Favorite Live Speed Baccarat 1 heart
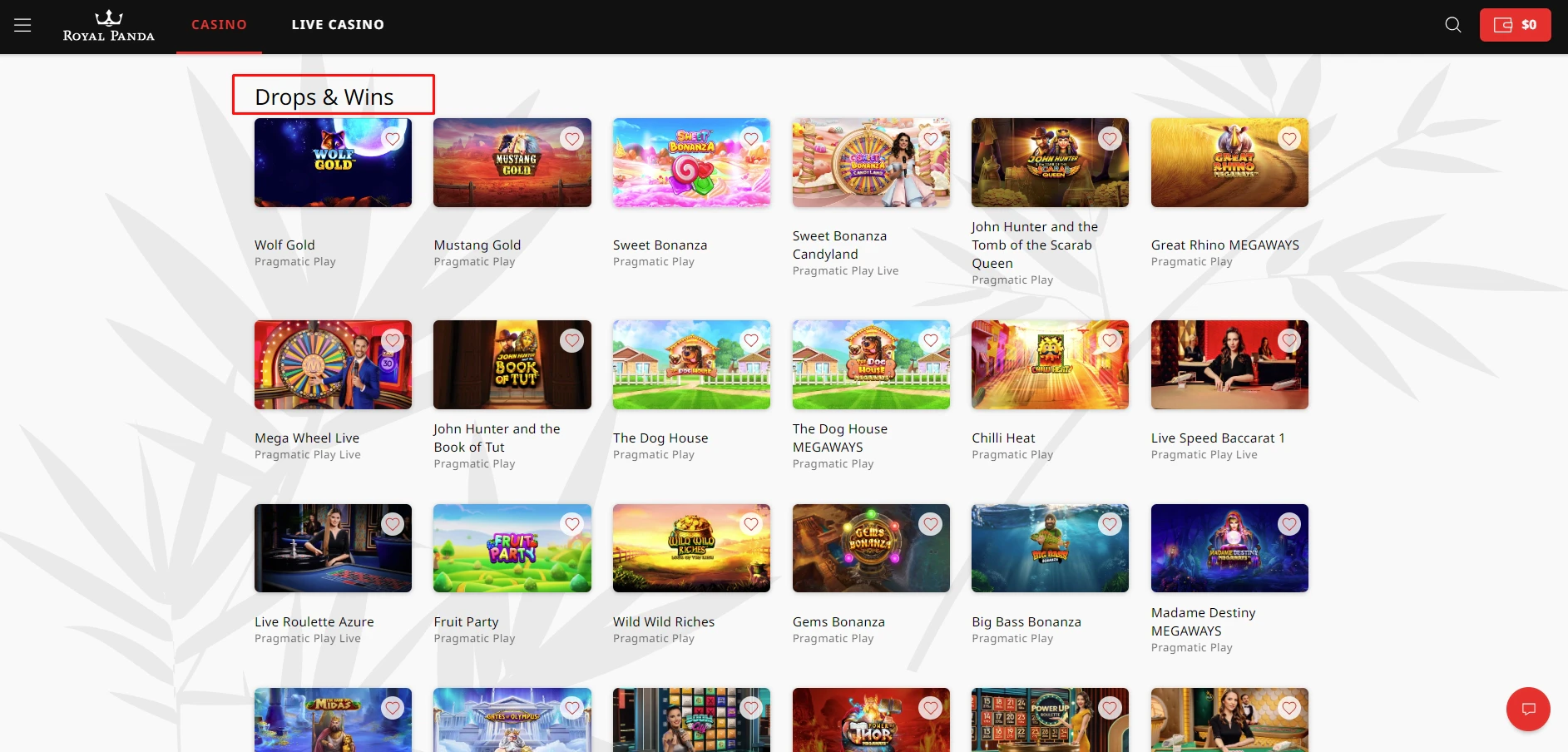Viewport: 1568px width, 752px height. tap(1289, 340)
